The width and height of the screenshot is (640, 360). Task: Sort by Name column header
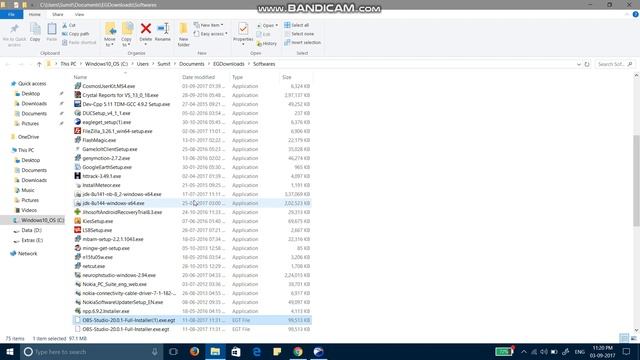(80, 77)
